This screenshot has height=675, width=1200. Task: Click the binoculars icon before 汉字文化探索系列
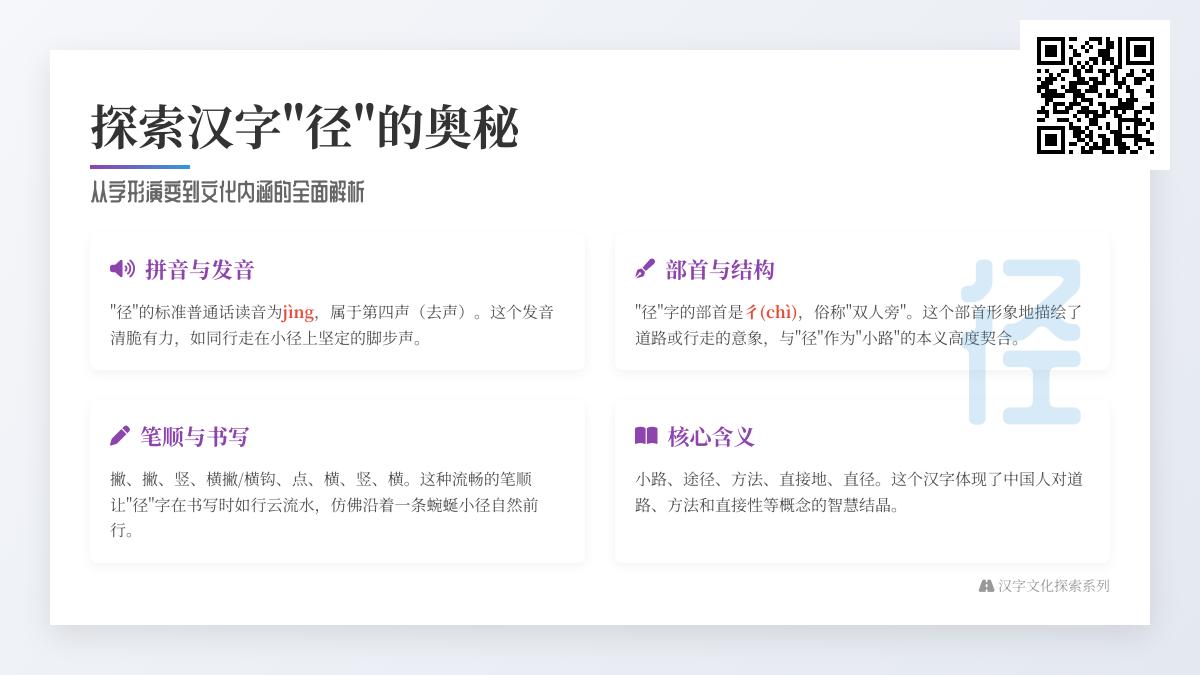pyautogui.click(x=986, y=586)
